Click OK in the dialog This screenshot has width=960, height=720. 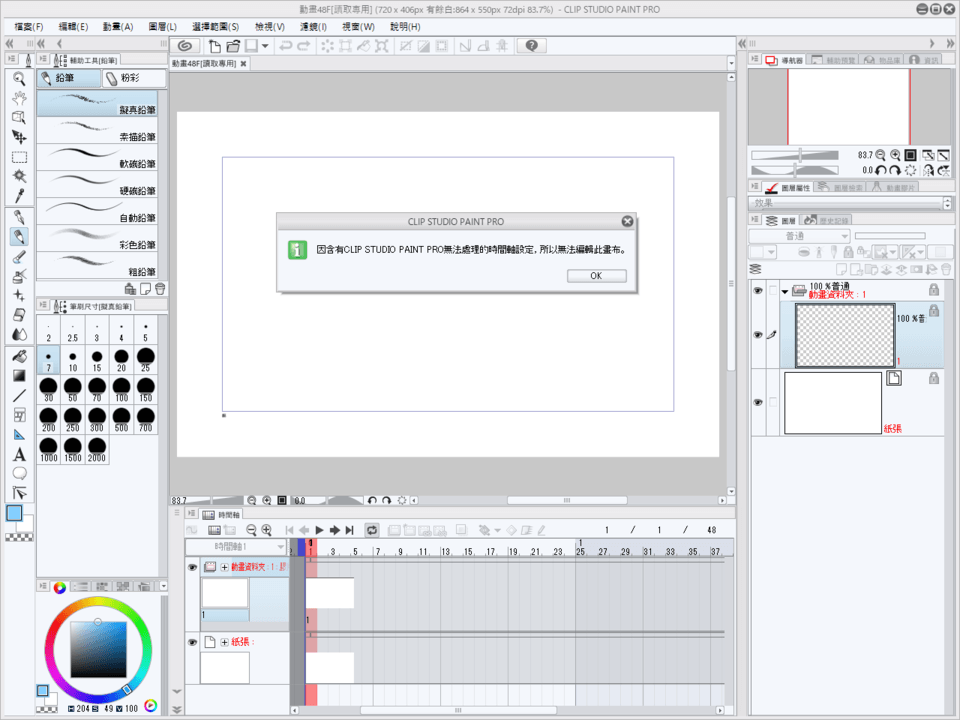coord(596,276)
